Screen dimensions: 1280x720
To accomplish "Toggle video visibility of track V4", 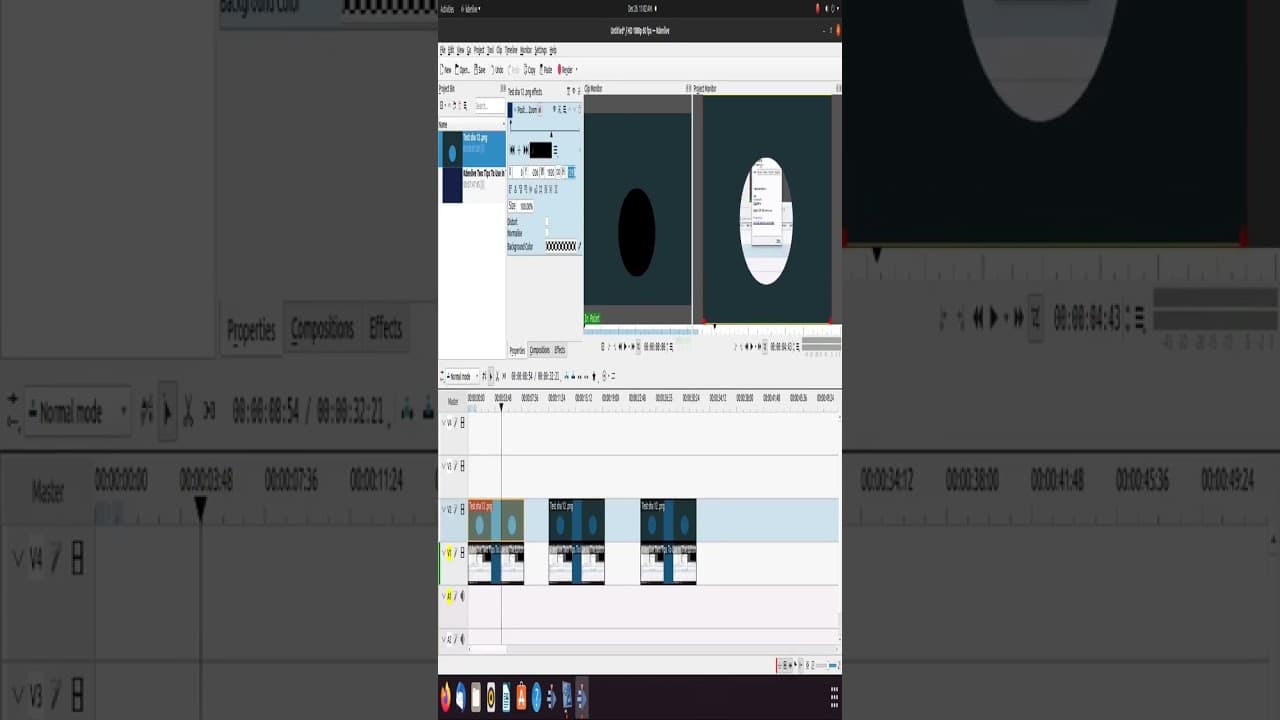I will click(x=462, y=423).
